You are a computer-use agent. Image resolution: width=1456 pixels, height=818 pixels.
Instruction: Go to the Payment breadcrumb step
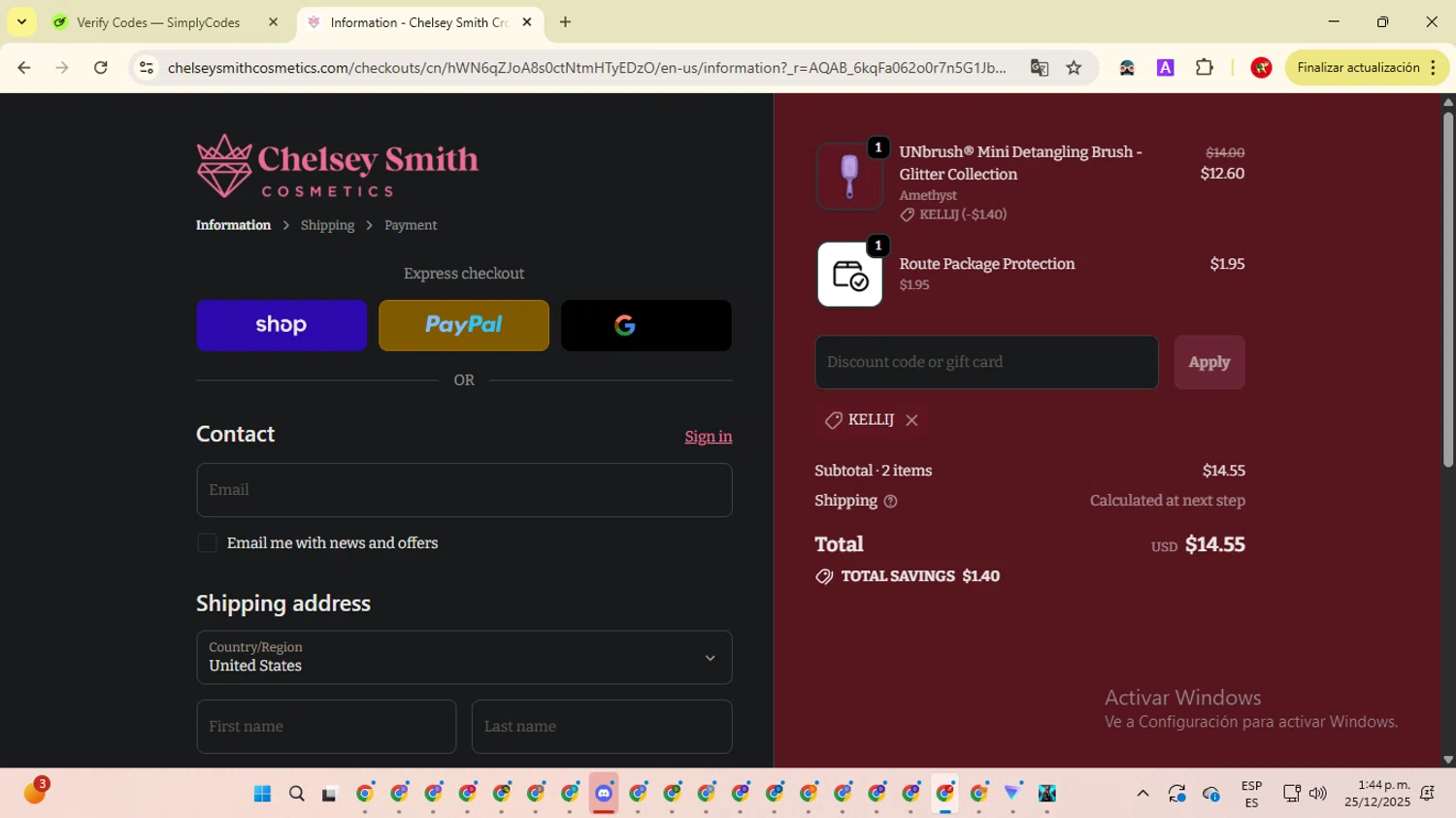tap(411, 225)
